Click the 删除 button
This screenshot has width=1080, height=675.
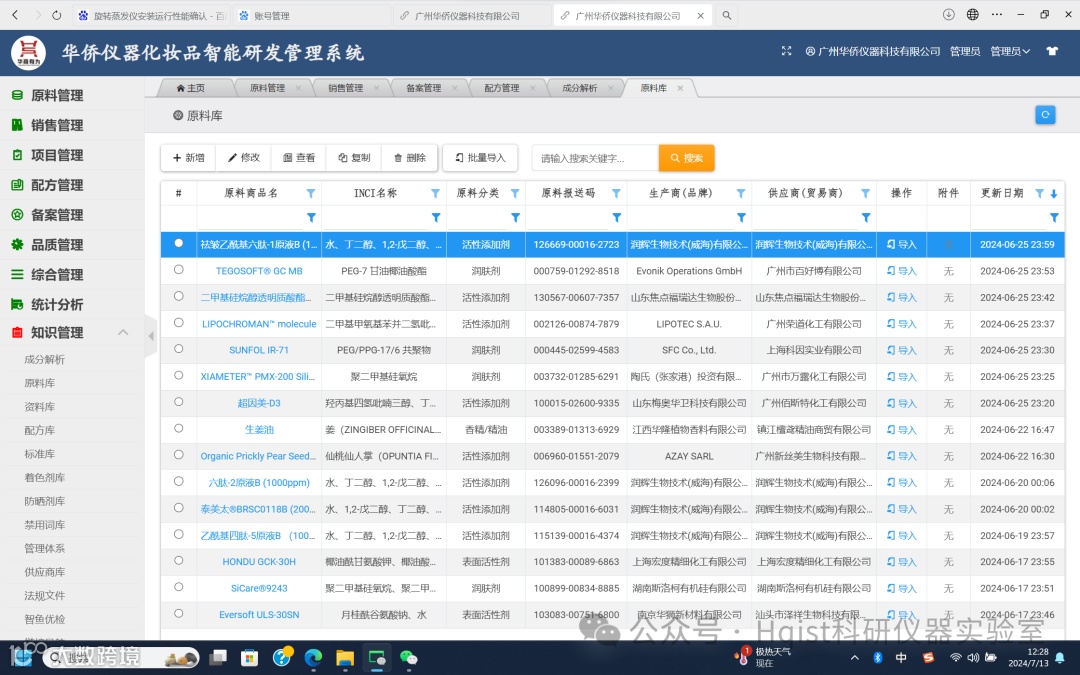pyautogui.click(x=410, y=158)
